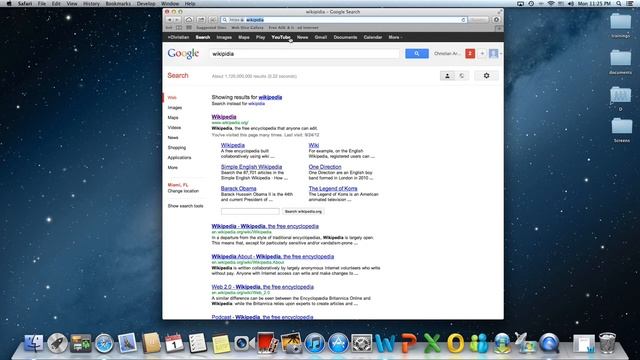Open the Simple English Wikipedia sitelink
640x360 pixels.
pyautogui.click(x=251, y=167)
